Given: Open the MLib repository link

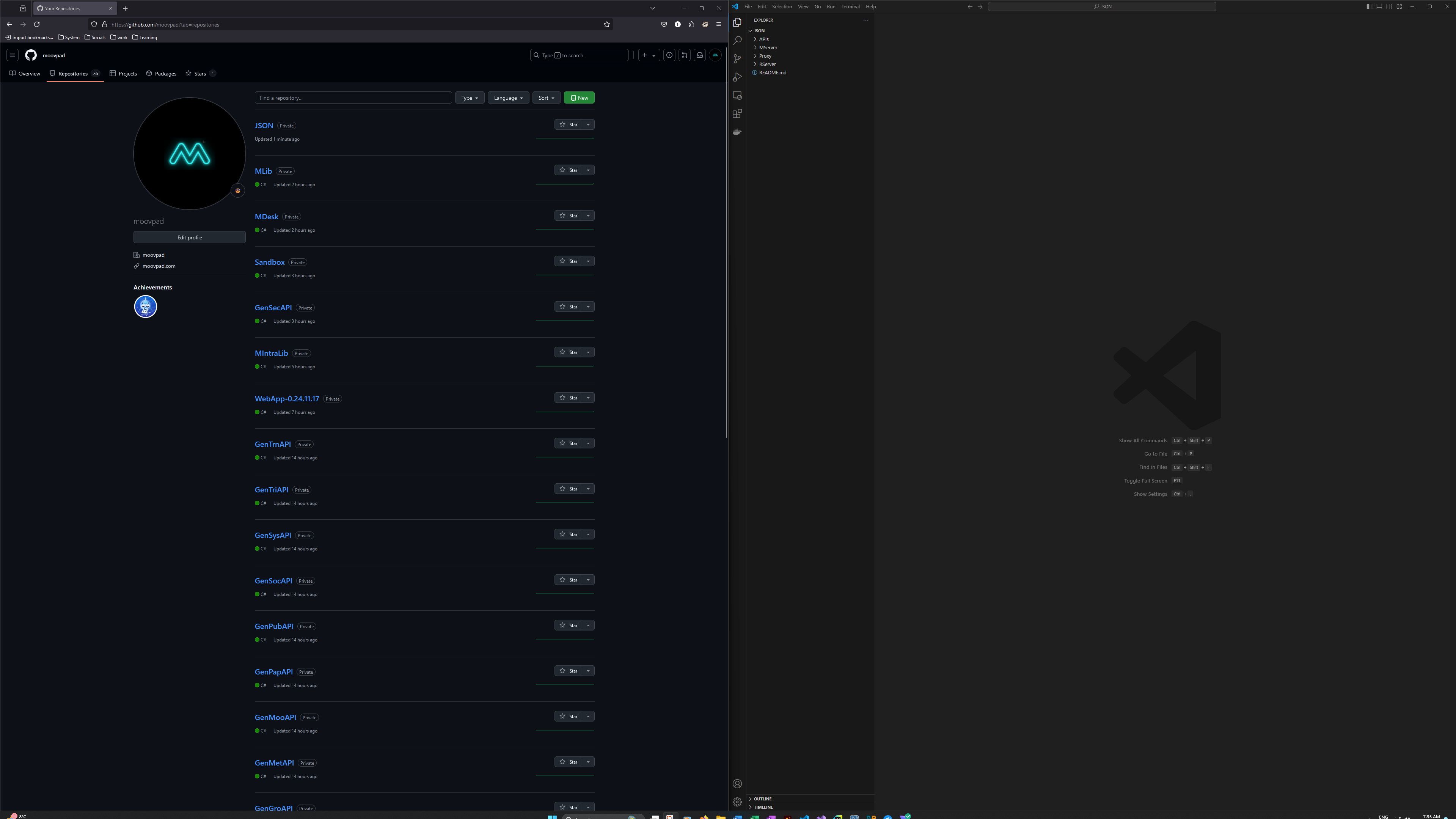Looking at the screenshot, I should [263, 171].
